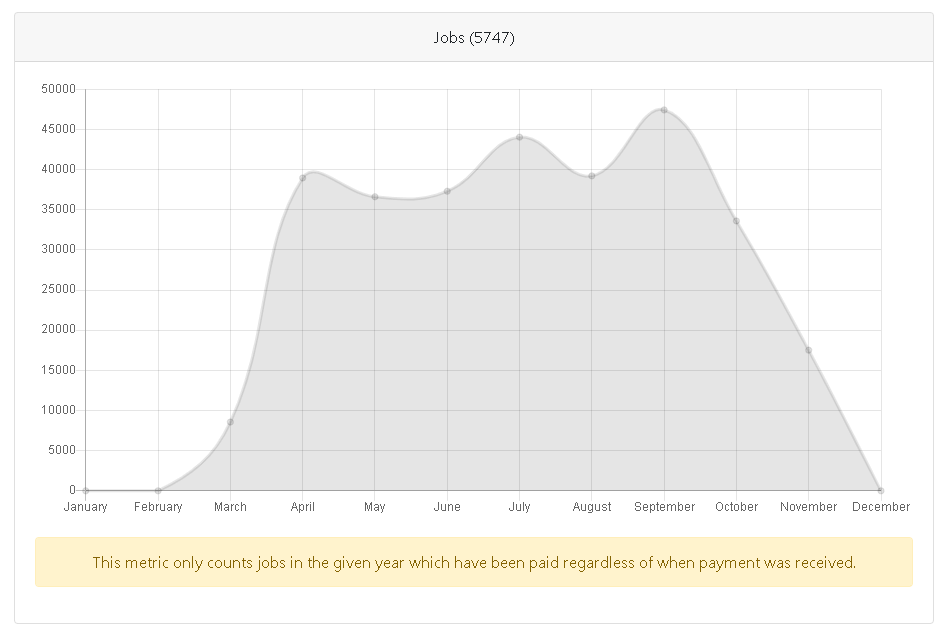
Task: Select the March data point
Action: pos(230,422)
